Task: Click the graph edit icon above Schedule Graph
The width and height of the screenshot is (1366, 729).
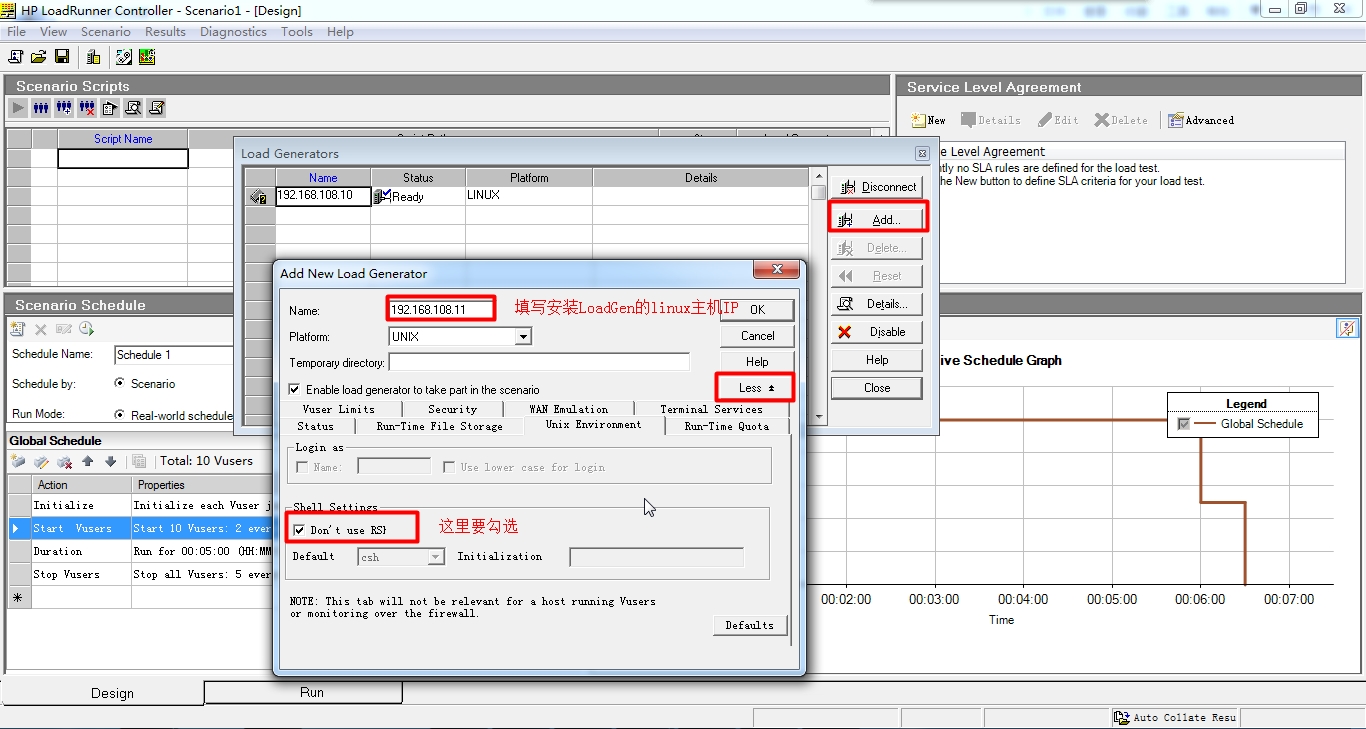Action: click(1347, 328)
